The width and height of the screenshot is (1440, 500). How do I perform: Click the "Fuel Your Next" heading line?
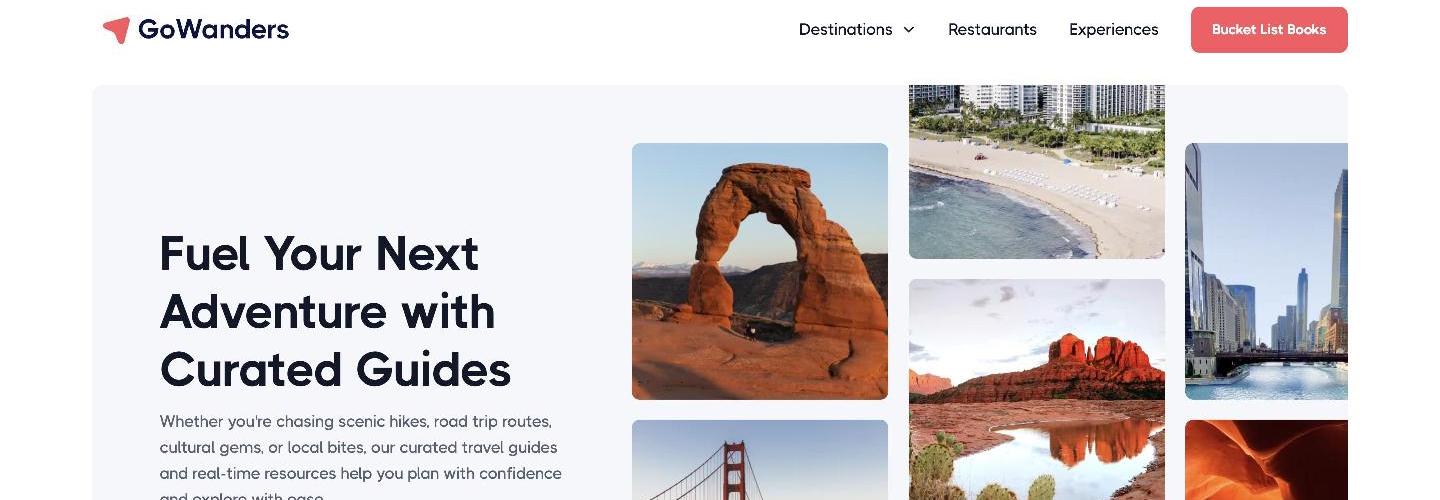click(x=319, y=254)
